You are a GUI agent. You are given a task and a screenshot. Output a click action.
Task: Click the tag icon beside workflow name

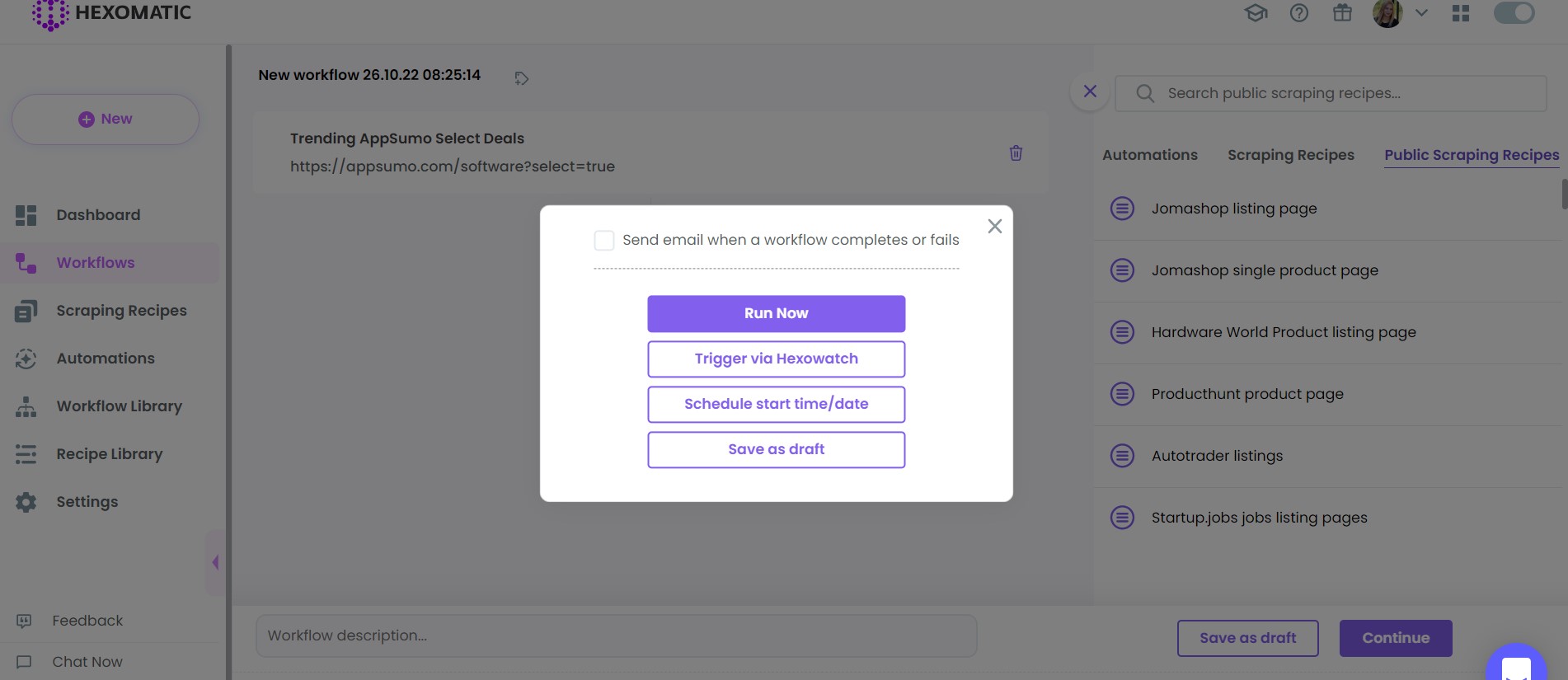click(521, 78)
